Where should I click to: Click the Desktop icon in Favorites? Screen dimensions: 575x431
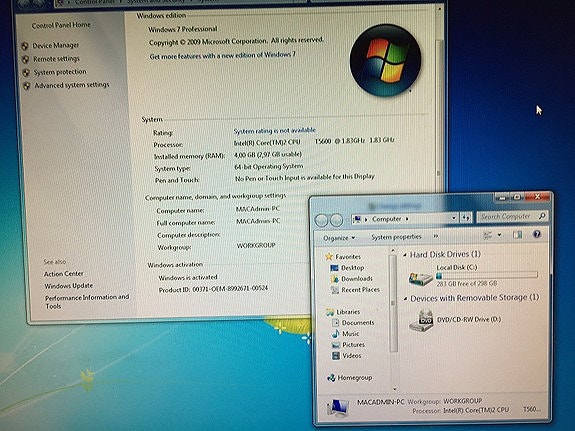pos(334,268)
